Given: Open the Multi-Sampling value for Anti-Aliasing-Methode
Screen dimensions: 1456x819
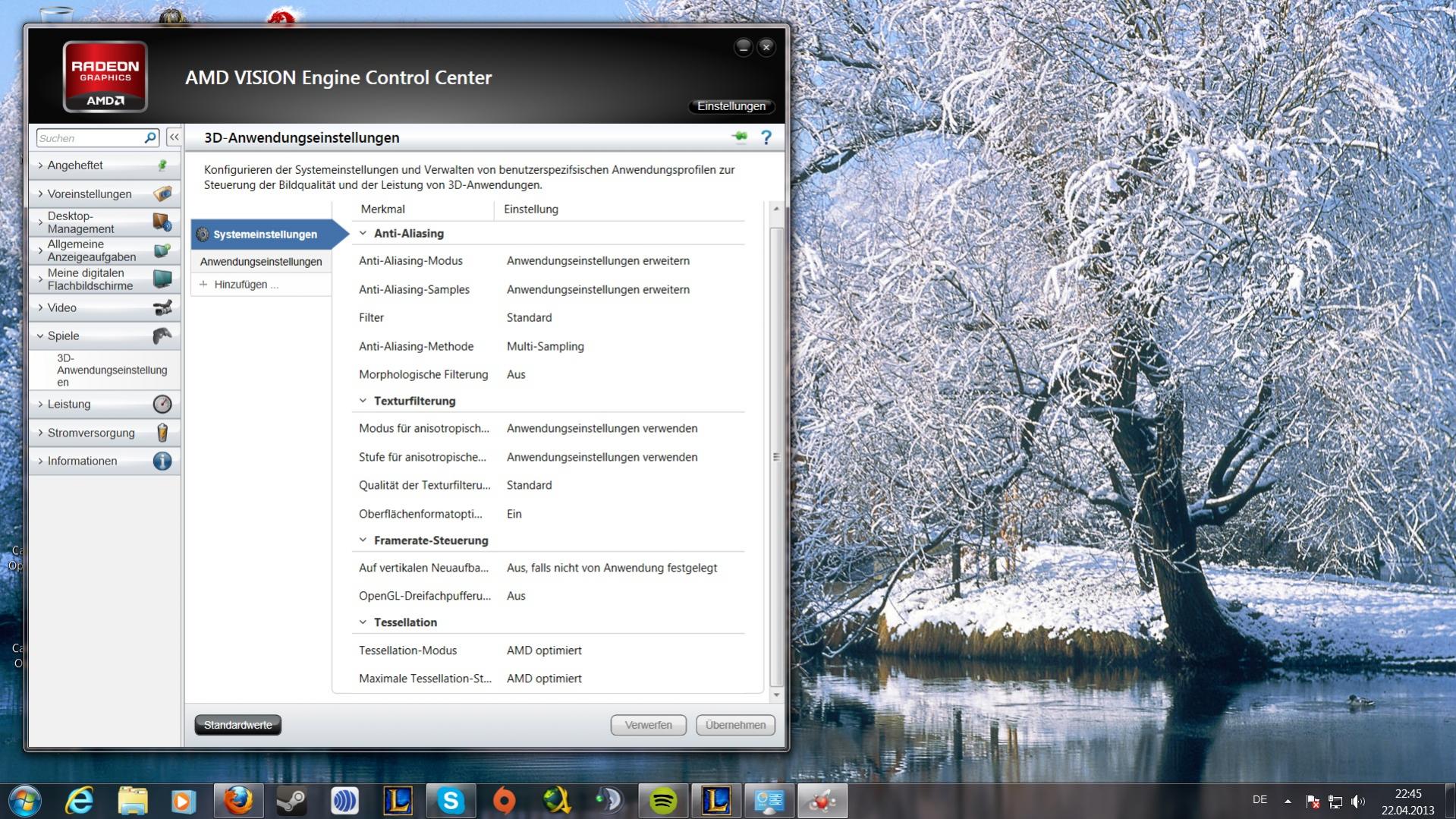Looking at the screenshot, I should coord(545,347).
